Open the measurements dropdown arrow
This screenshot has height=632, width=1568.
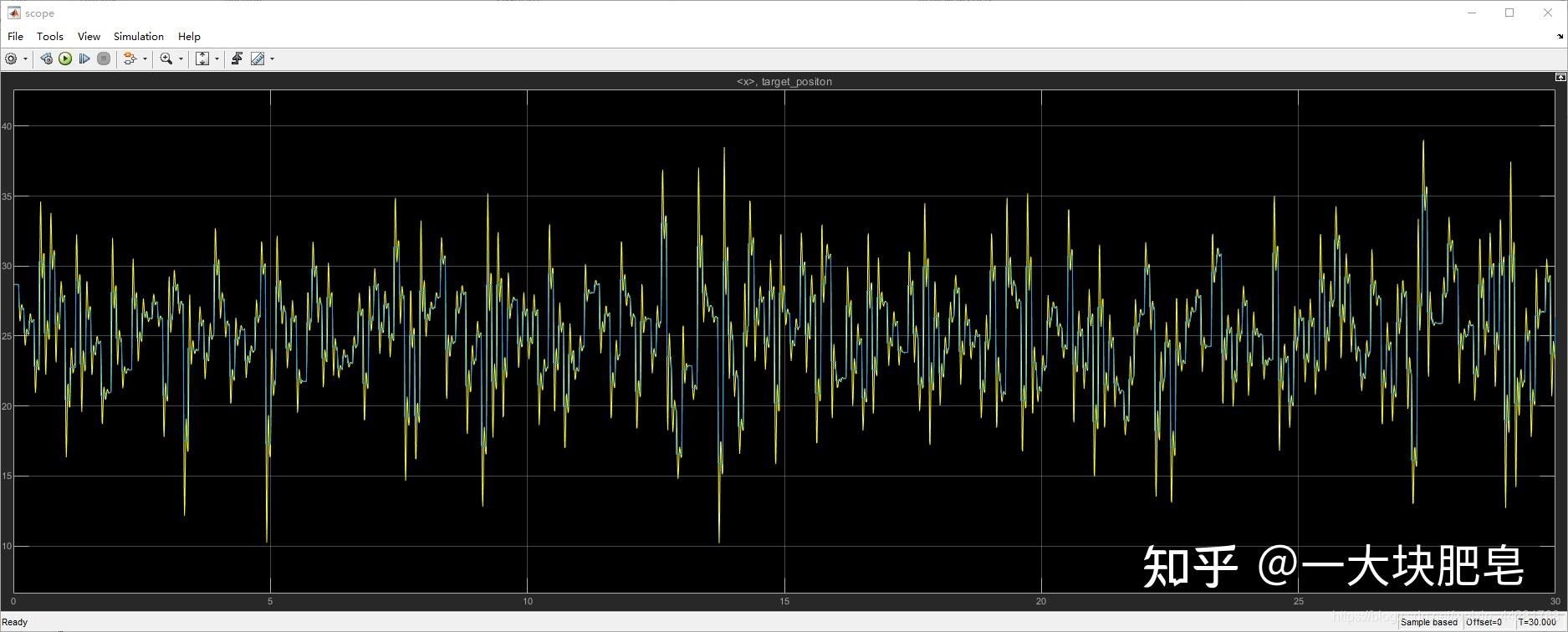pyautogui.click(x=272, y=59)
